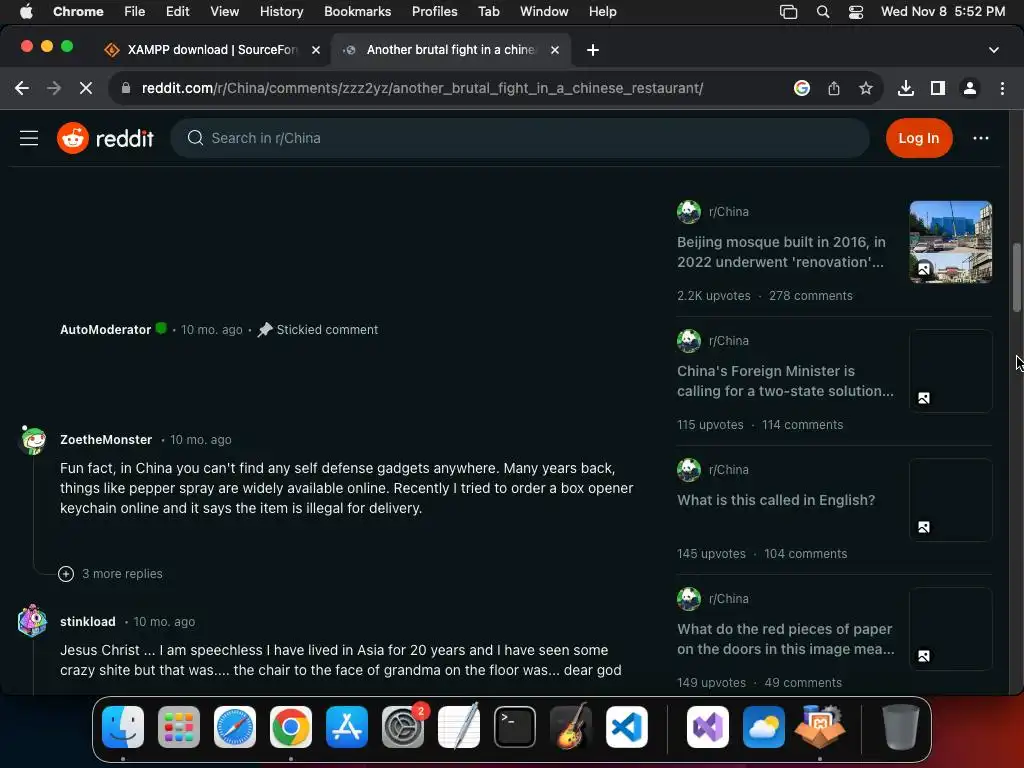The height and width of the screenshot is (768, 1024).
Task: Click the search magnifier icon in Reddit
Action: coord(195,138)
